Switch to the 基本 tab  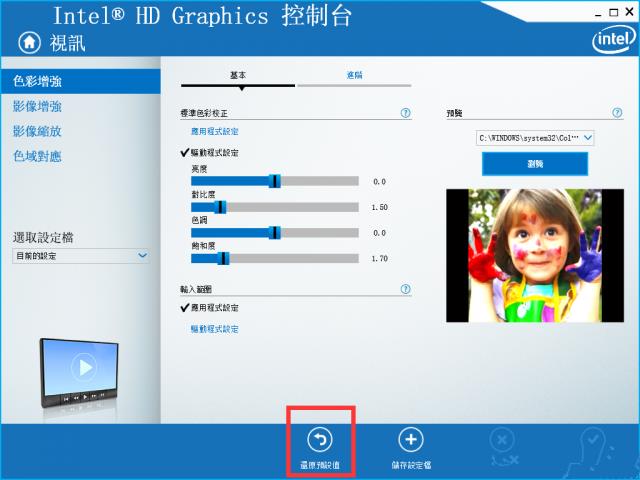click(238, 76)
